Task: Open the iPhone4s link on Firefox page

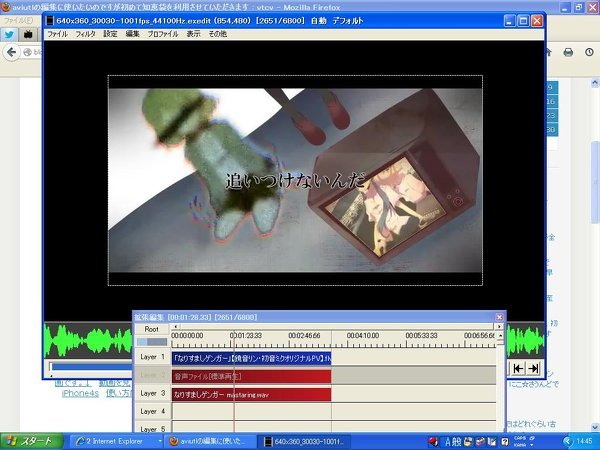Action: point(80,393)
